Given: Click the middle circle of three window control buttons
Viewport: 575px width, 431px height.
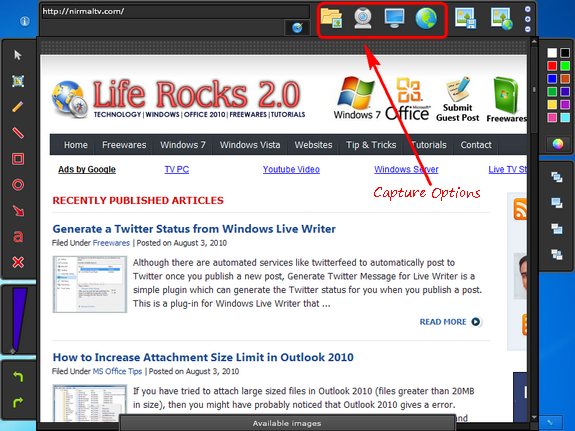Looking at the screenshot, I should [x=528, y=19].
